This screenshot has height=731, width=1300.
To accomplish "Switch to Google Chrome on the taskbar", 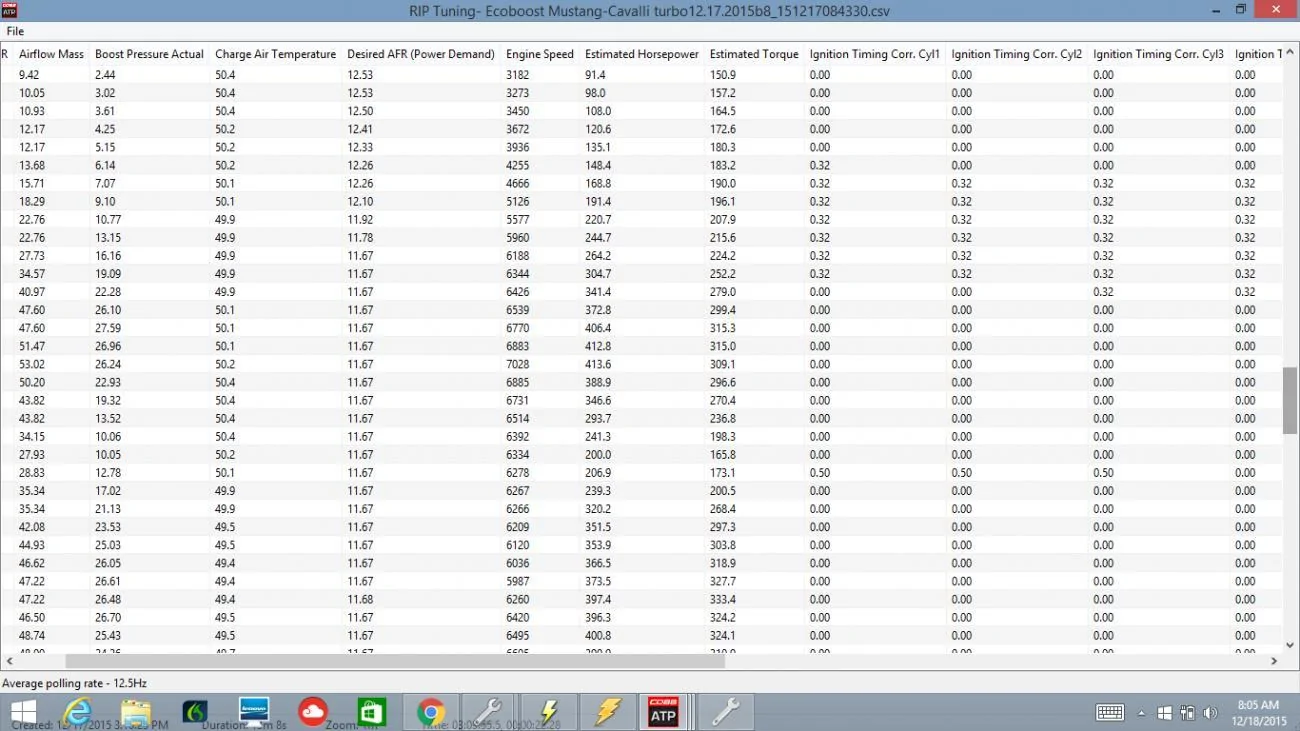I will (432, 712).
